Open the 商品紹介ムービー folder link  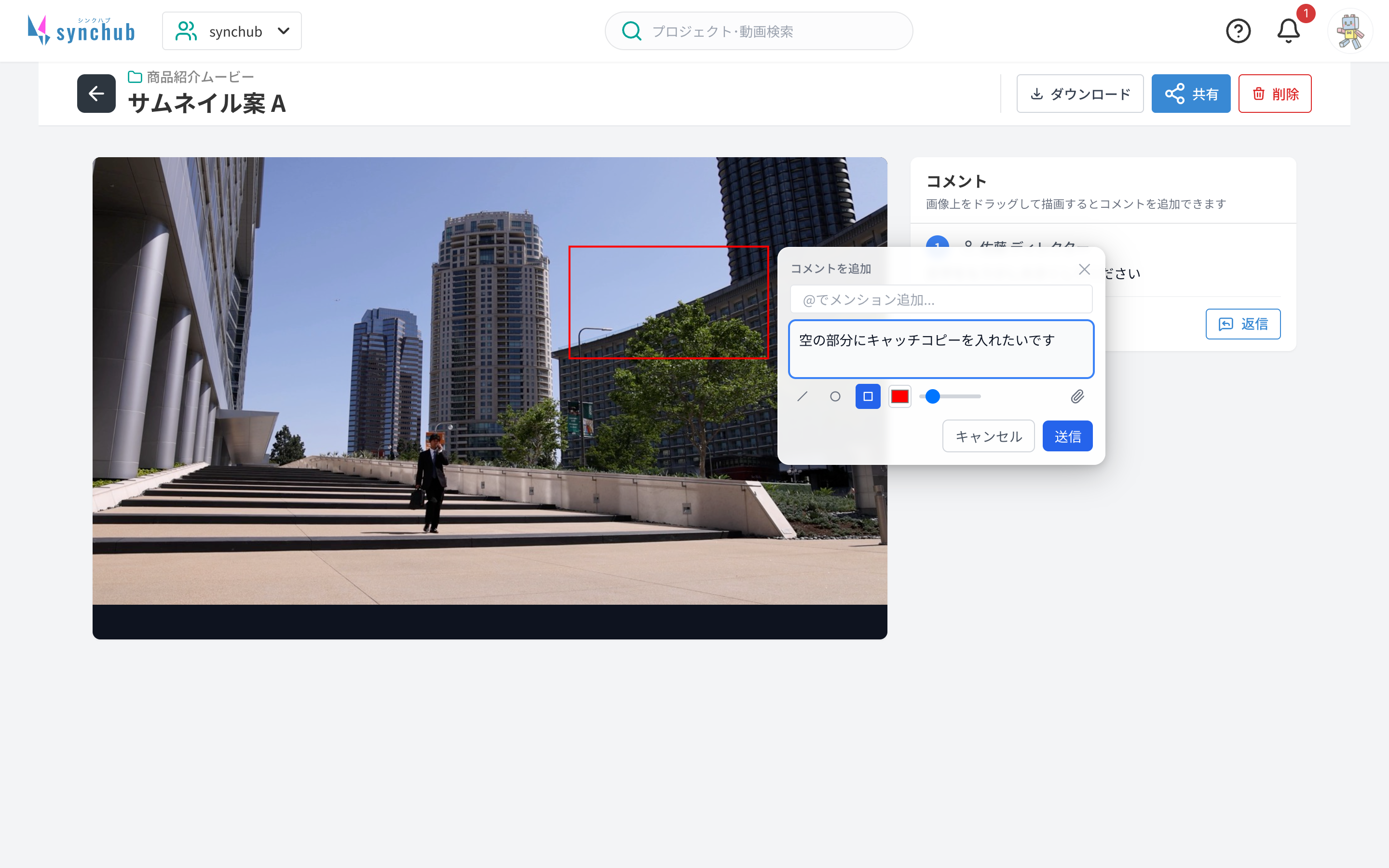191,76
